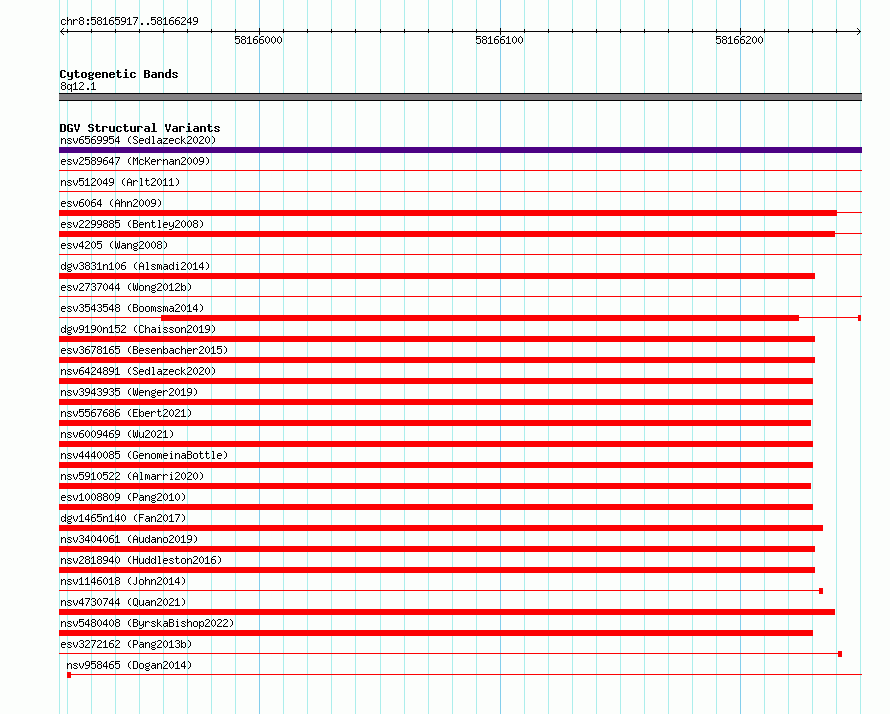Open esv3678165 (Besenbacher2015) variant
This screenshot has width=890, height=714.
pos(144,350)
